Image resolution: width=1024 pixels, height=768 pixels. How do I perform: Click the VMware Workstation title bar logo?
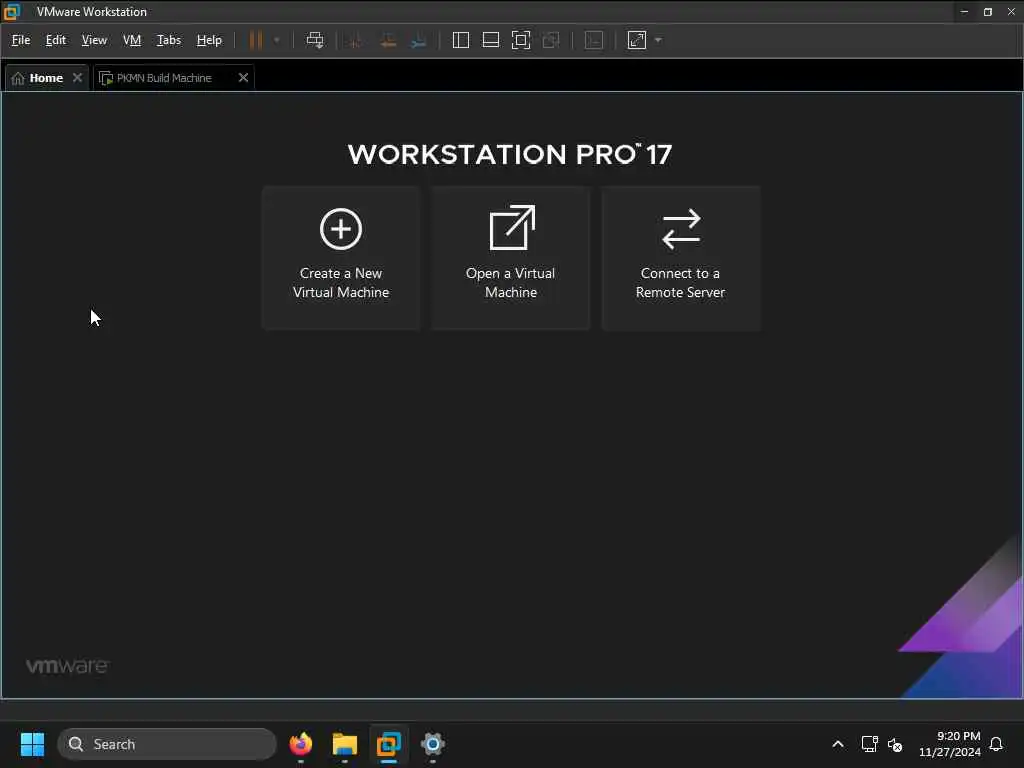click(x=12, y=12)
